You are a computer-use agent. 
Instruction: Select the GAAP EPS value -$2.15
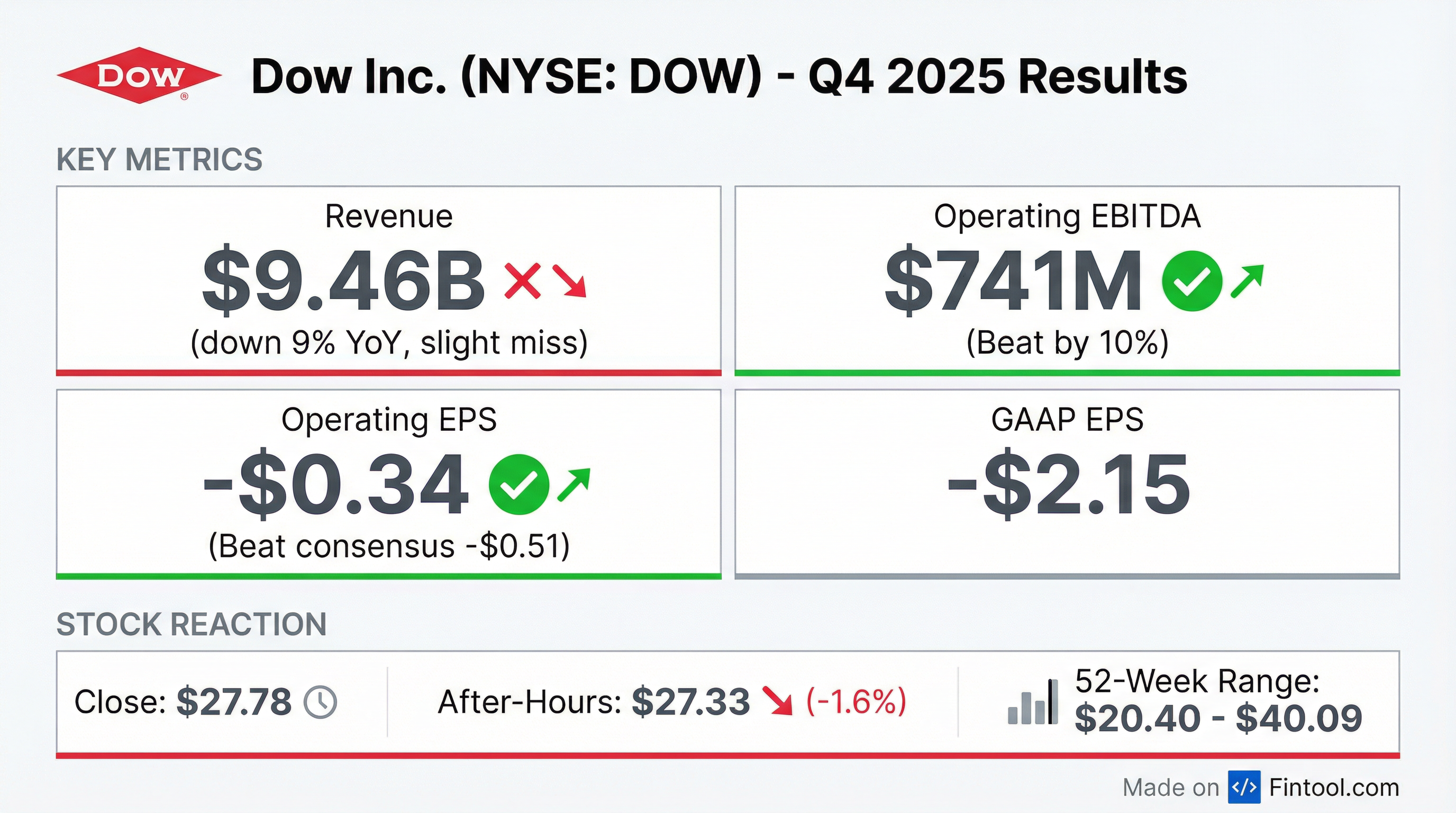point(1068,485)
